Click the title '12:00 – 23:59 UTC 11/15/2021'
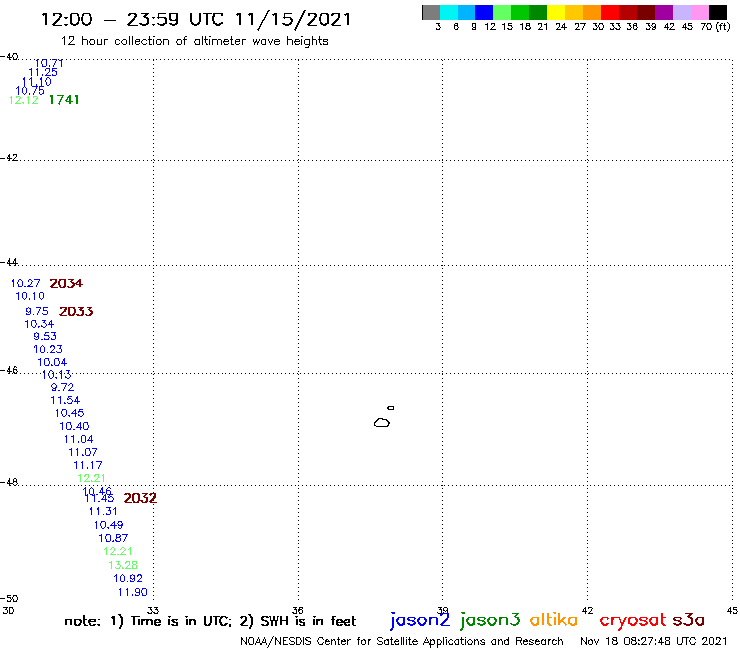 point(196,19)
